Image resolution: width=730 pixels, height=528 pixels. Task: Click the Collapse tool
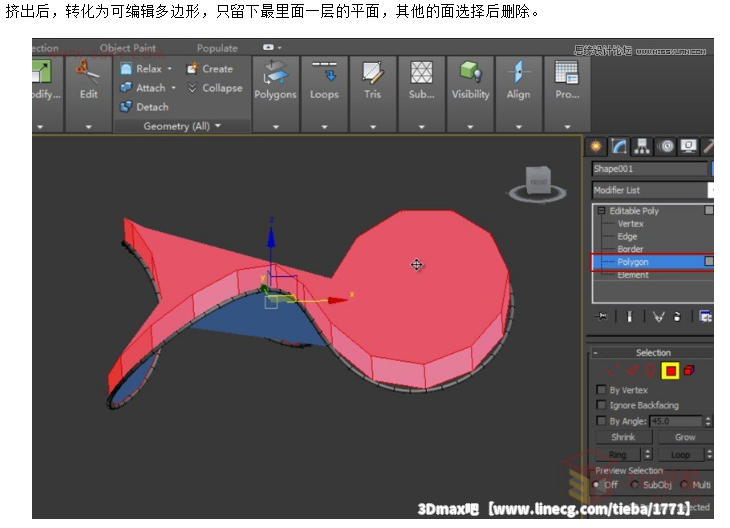pos(215,88)
